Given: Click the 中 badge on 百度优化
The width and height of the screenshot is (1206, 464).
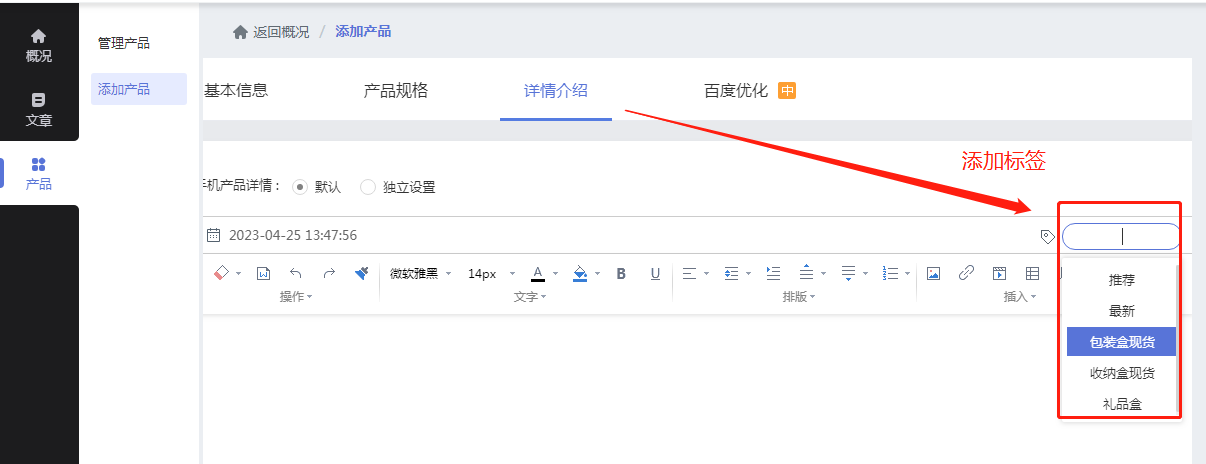Looking at the screenshot, I should tap(787, 91).
